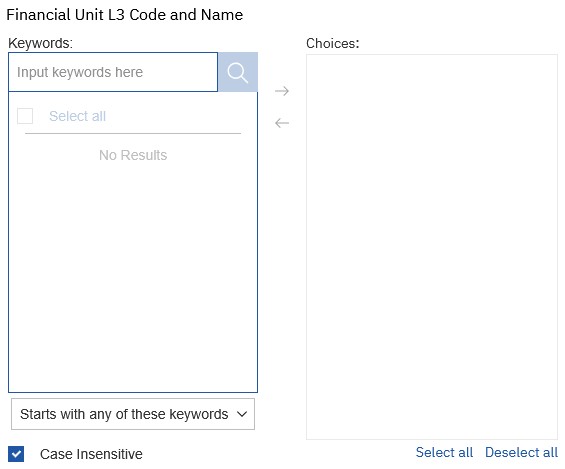Click inside the empty Choices list box
This screenshot has height=469, width=565.
[x=432, y=247]
